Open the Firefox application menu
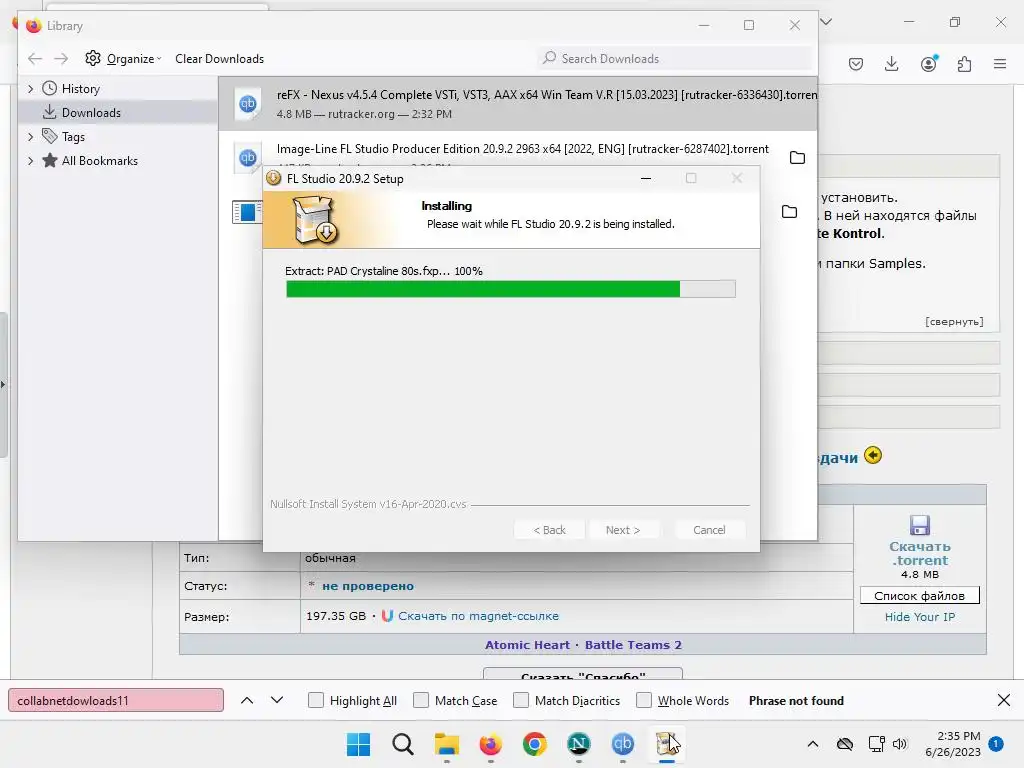This screenshot has height=768, width=1024. point(1000,64)
